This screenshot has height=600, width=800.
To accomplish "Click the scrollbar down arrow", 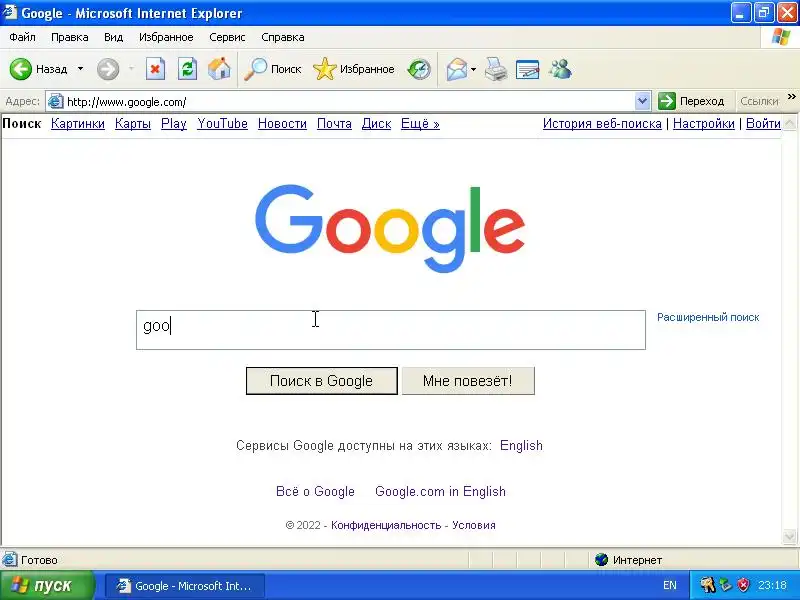I will (789, 537).
